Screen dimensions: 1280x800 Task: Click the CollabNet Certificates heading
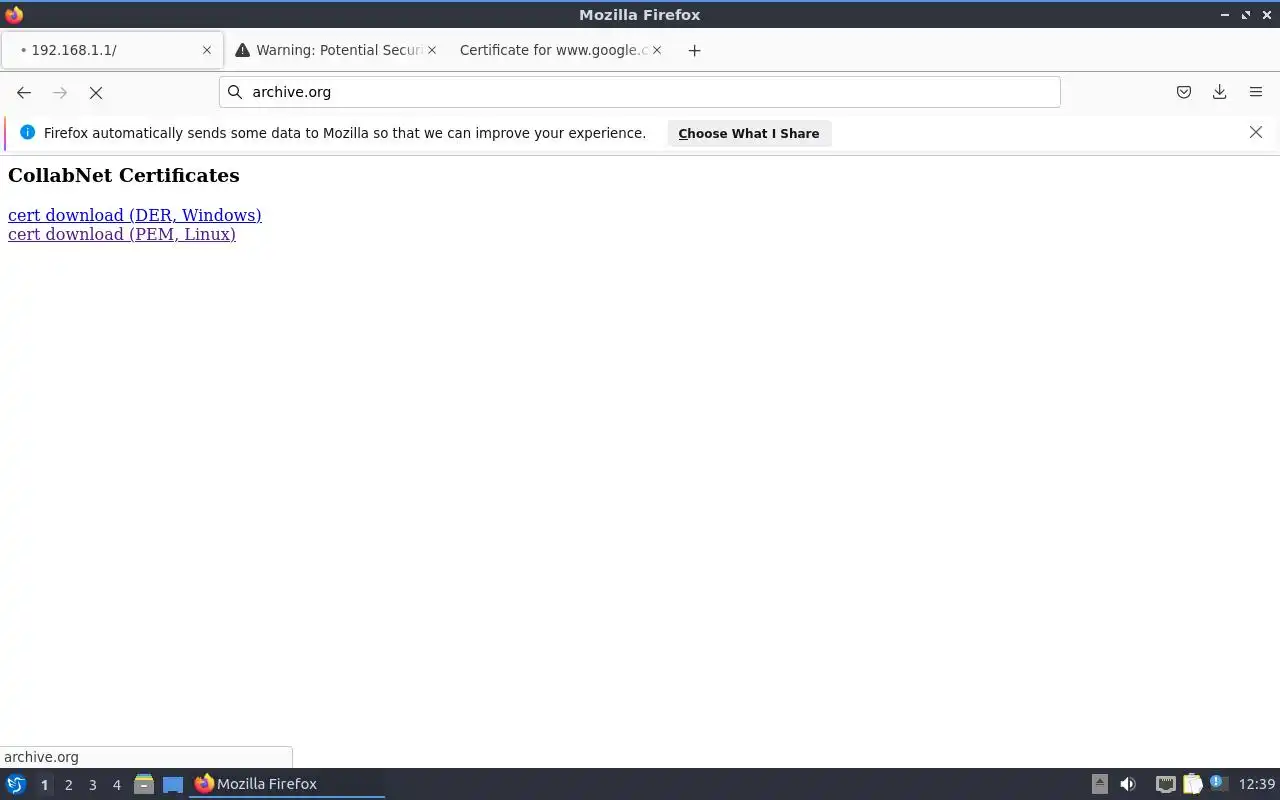click(124, 175)
